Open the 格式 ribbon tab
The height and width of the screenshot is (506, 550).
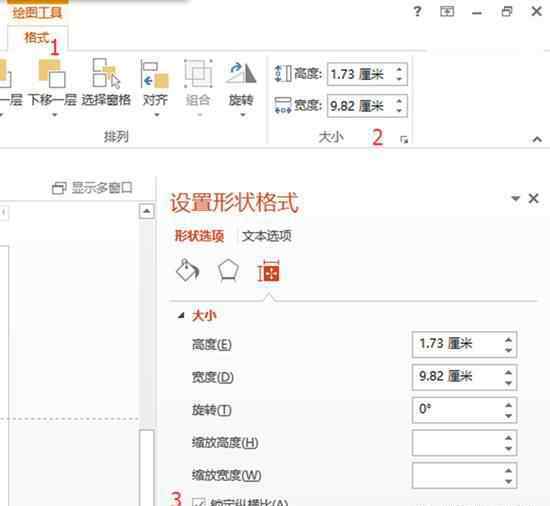(x=36, y=38)
